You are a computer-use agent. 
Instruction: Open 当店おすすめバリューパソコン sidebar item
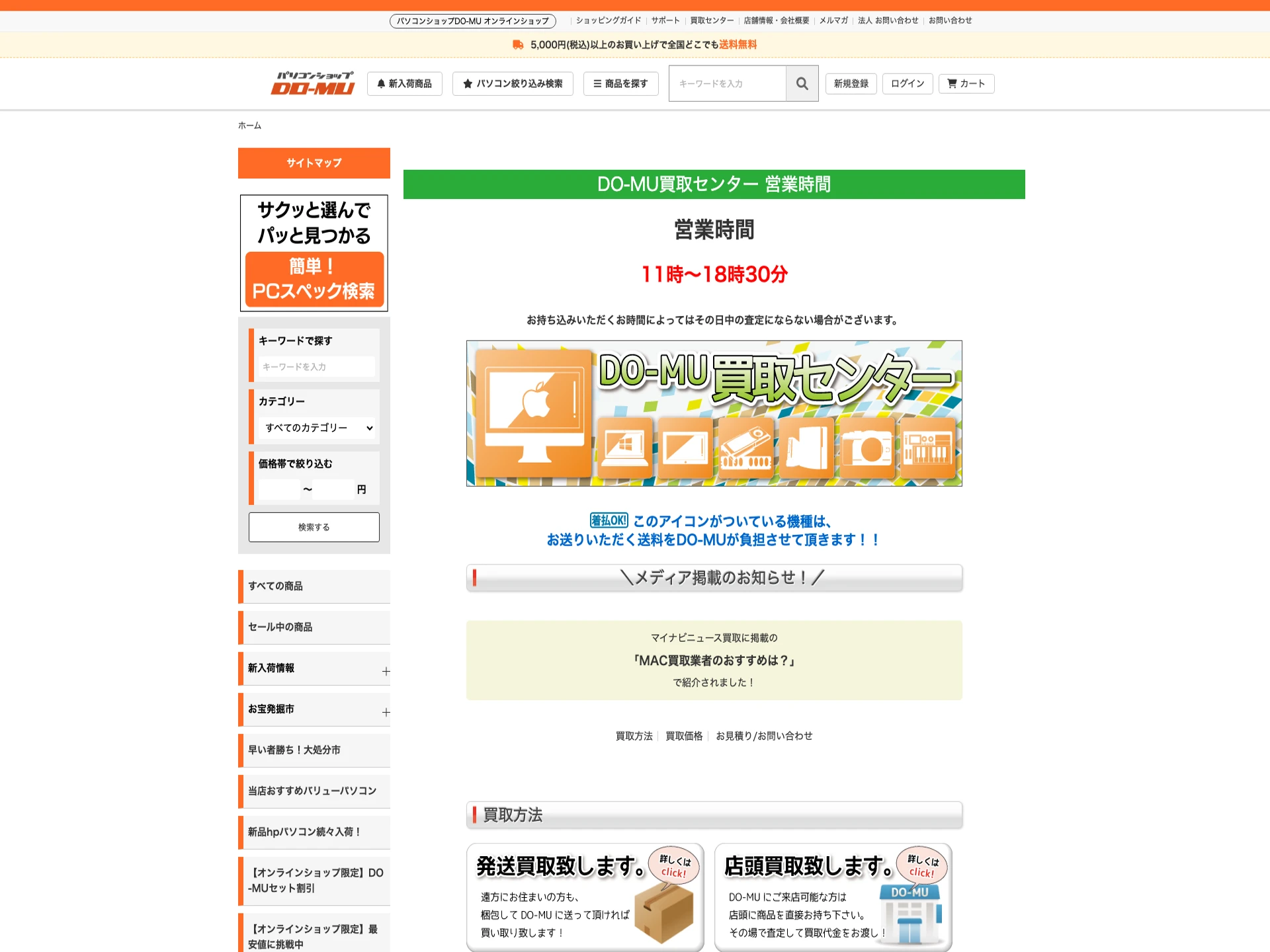[314, 791]
